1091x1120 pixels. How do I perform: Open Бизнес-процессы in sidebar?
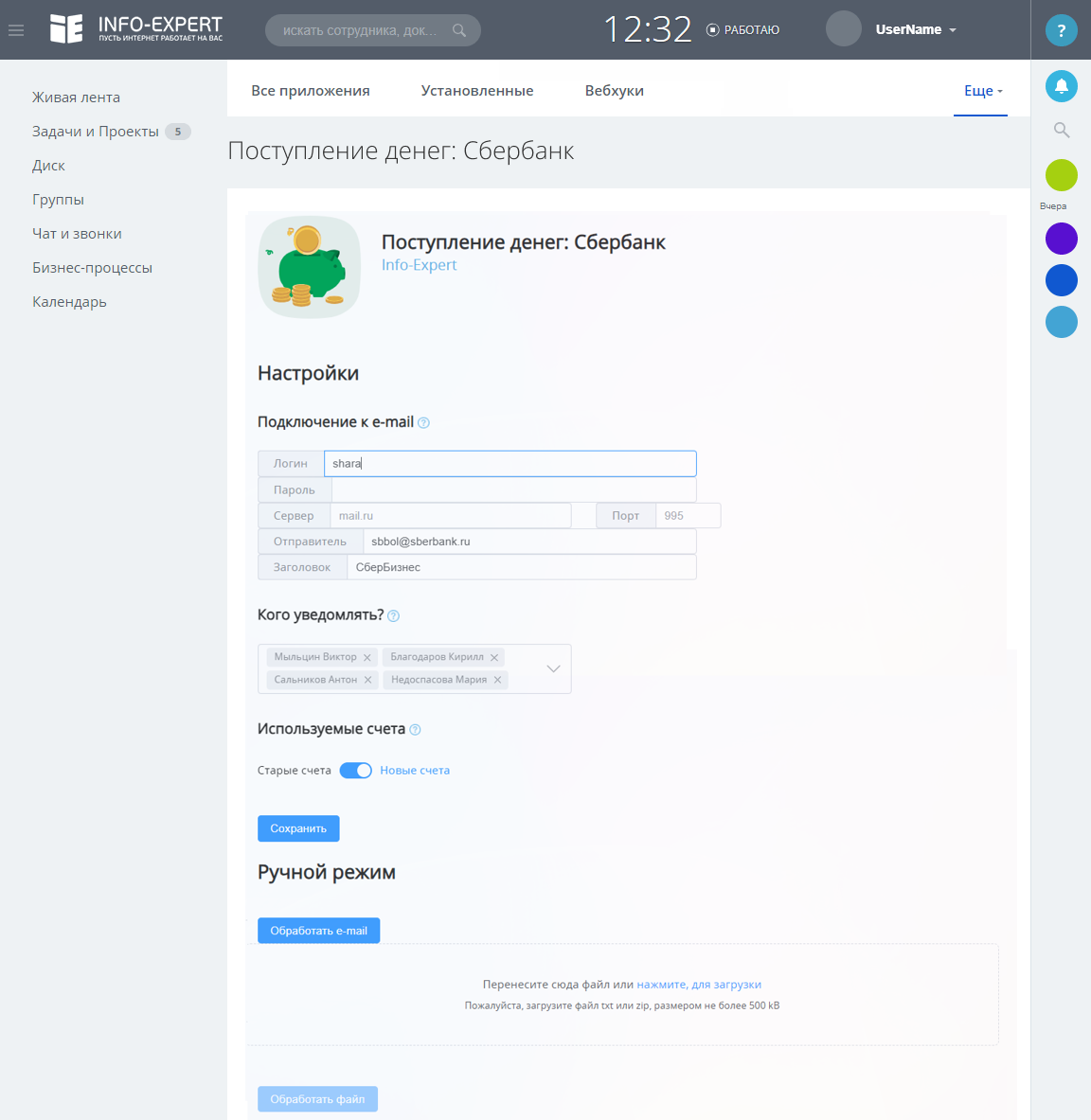[92, 268]
